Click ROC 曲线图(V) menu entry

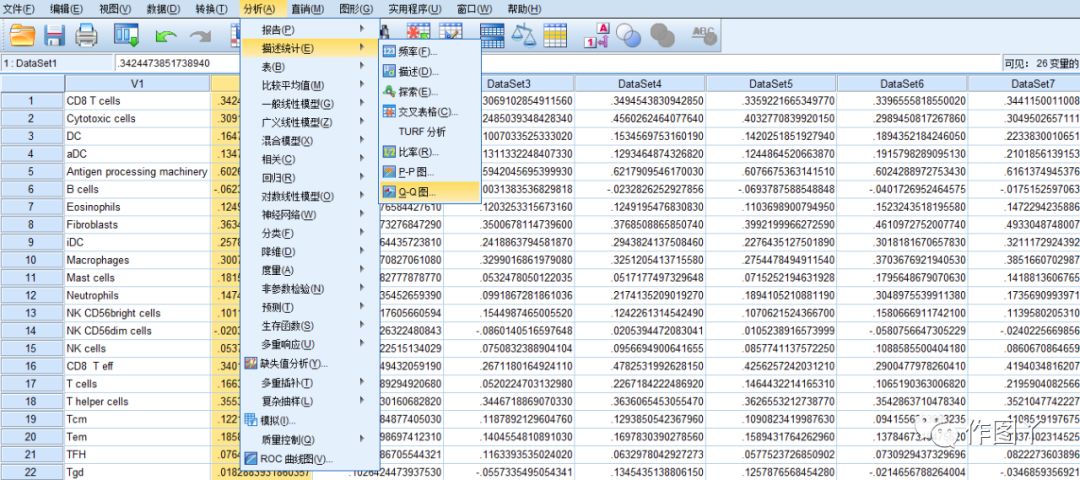point(309,459)
